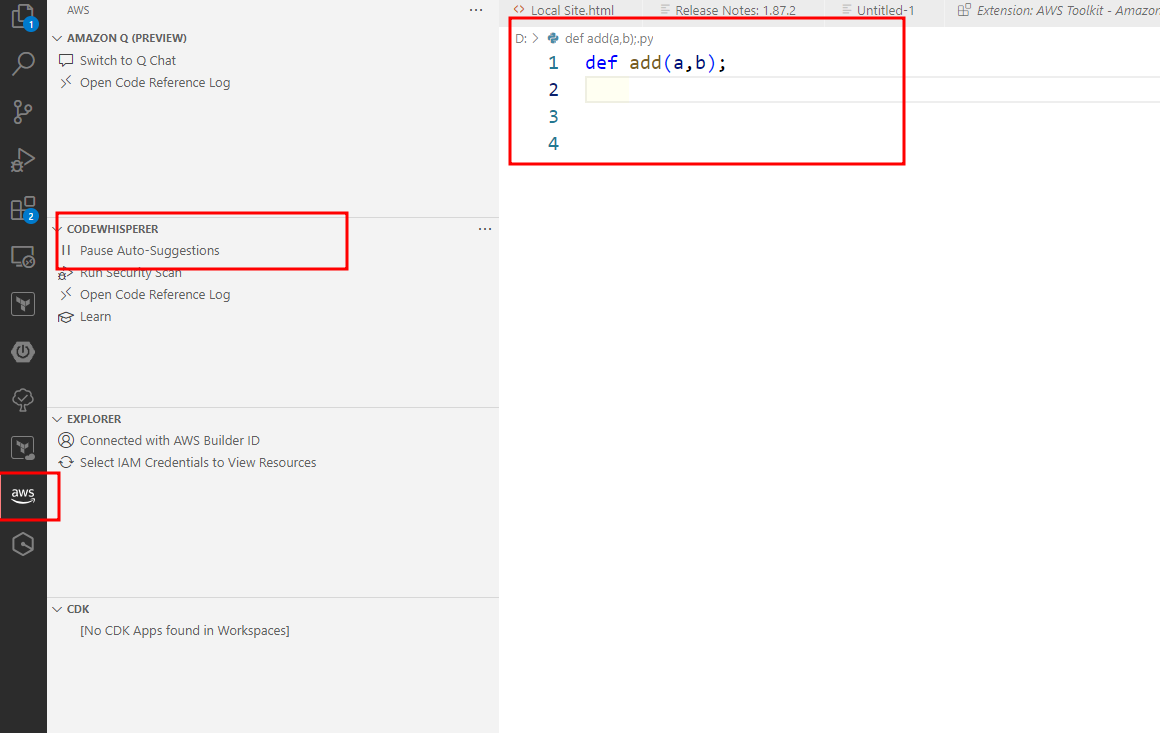Open Source Control view icon
This screenshot has width=1160, height=733.
(x=23, y=112)
